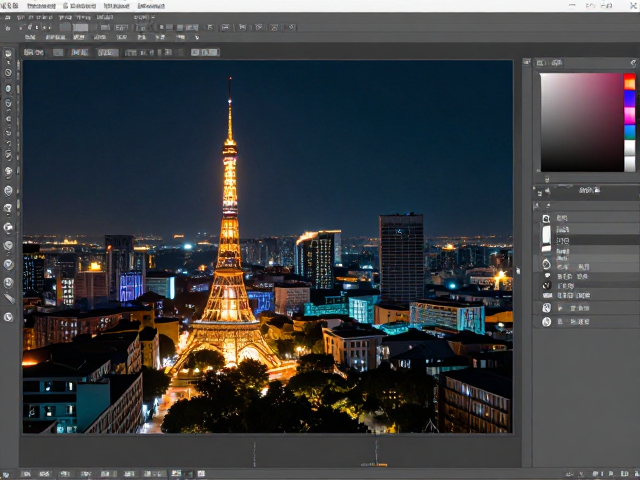The height and width of the screenshot is (480, 640).
Task: Open the menu icon at the color panel's corner
Action: [x=633, y=63]
